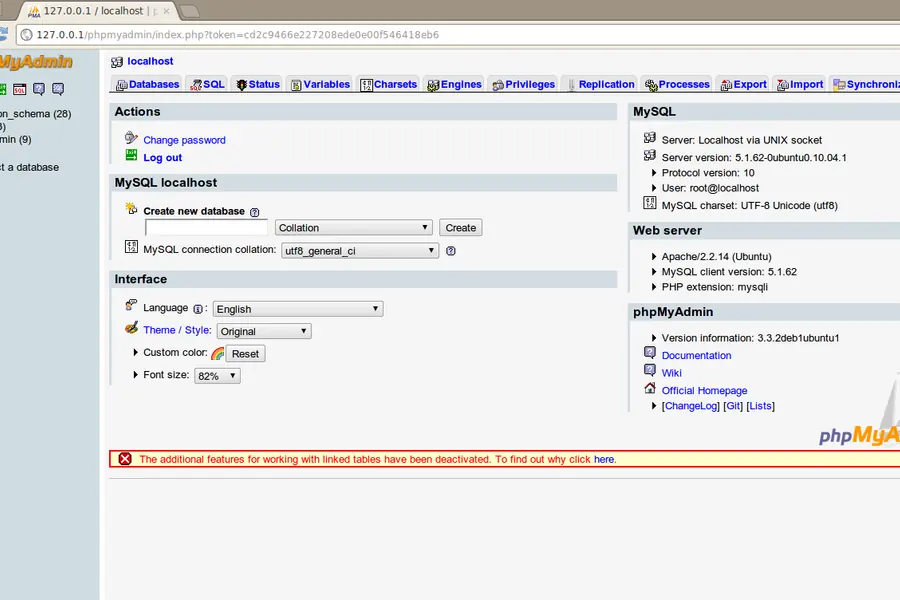Click the browser address bar URL
Viewport: 900px width, 600px height.
pyautogui.click(x=238, y=34)
